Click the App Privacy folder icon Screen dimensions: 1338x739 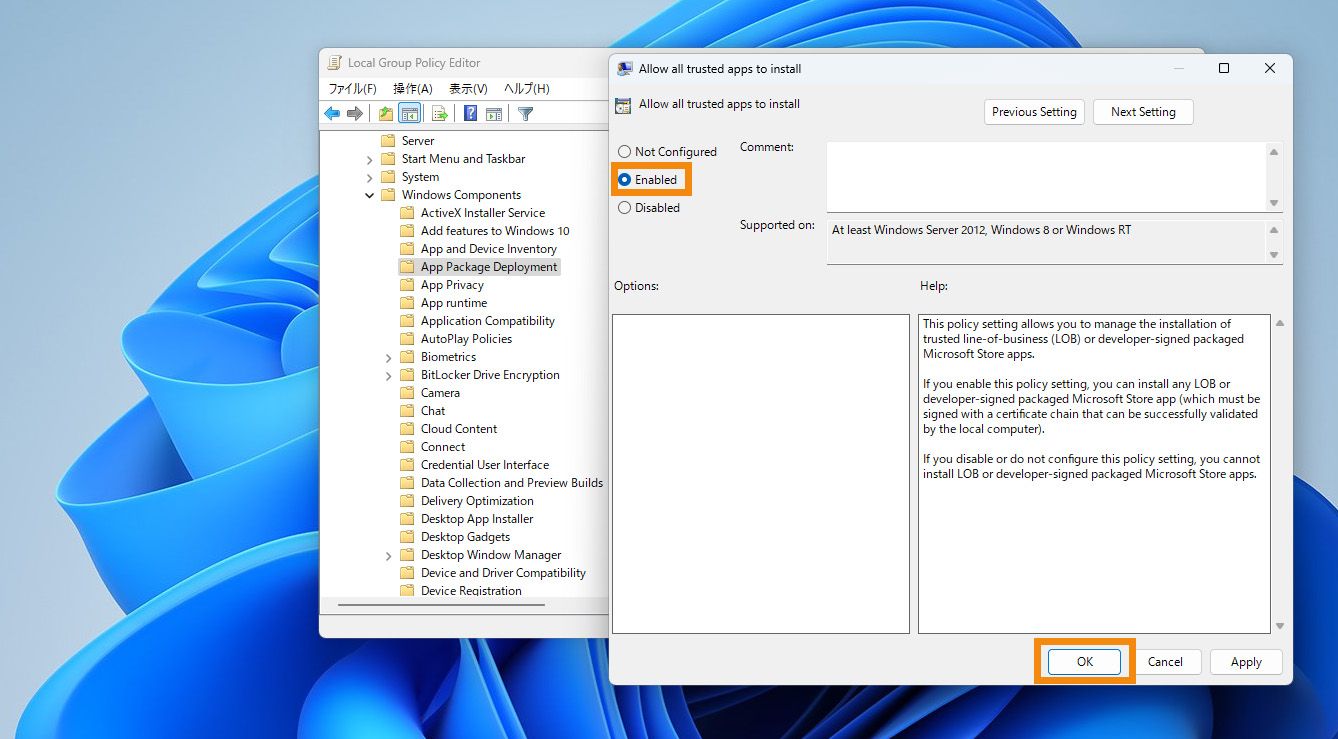point(407,285)
